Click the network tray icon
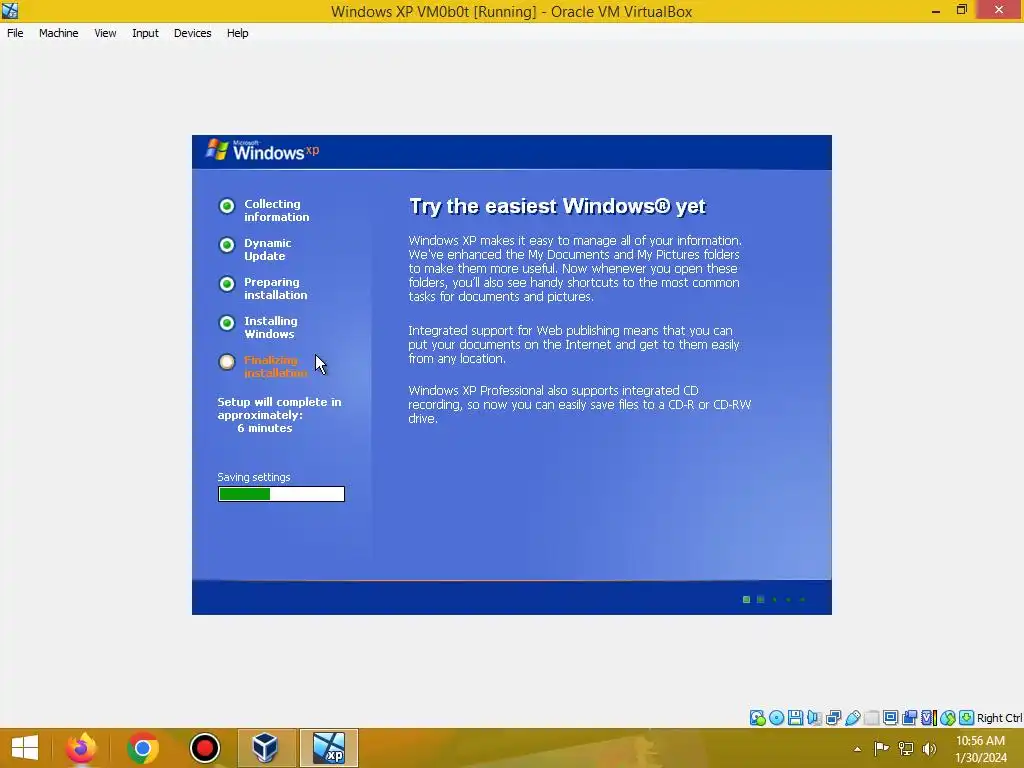1024x768 pixels. (x=906, y=748)
